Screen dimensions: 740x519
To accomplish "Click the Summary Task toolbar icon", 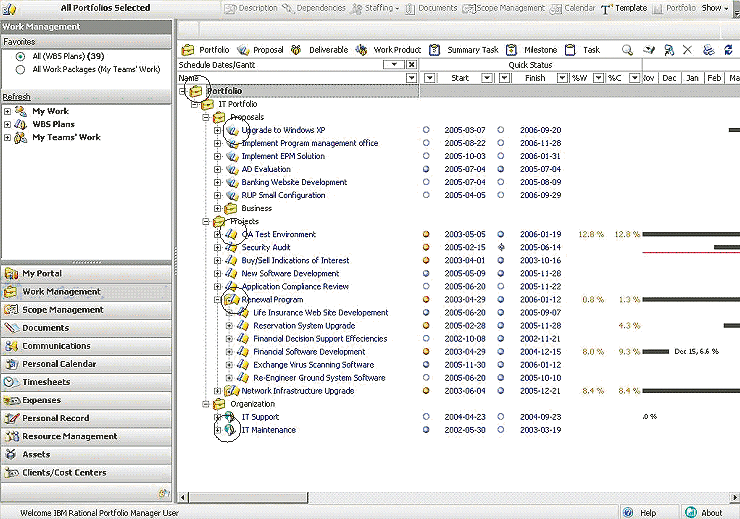I will (x=435, y=50).
